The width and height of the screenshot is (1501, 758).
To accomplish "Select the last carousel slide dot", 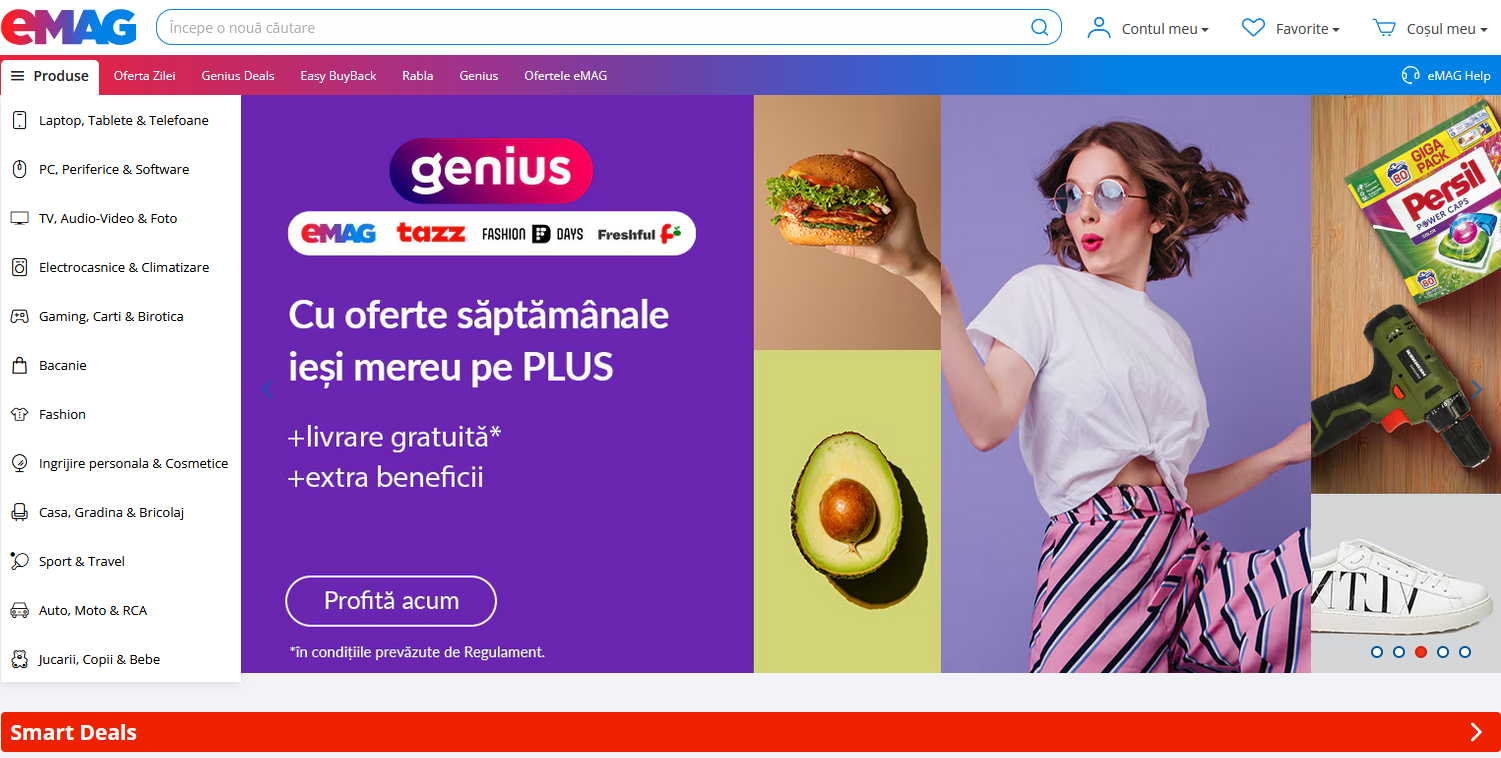I will (x=1465, y=652).
